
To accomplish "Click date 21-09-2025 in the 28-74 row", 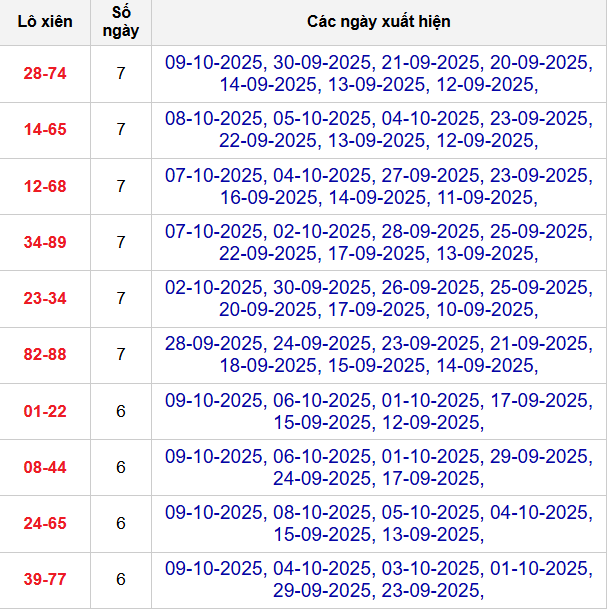I will tap(430, 62).
